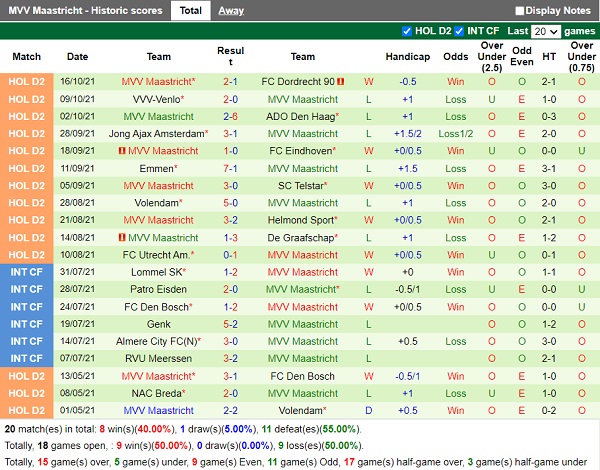
Task: Click the 2-1 result on 16/10/21
Action: [x=230, y=82]
